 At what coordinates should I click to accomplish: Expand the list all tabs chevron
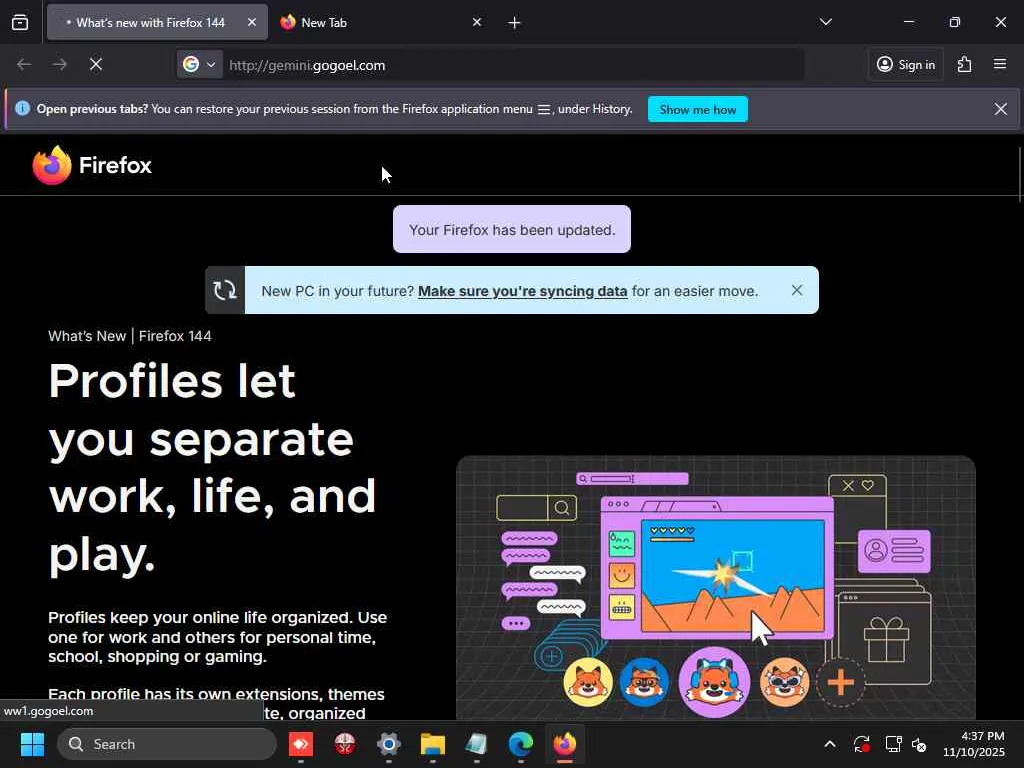(x=825, y=22)
